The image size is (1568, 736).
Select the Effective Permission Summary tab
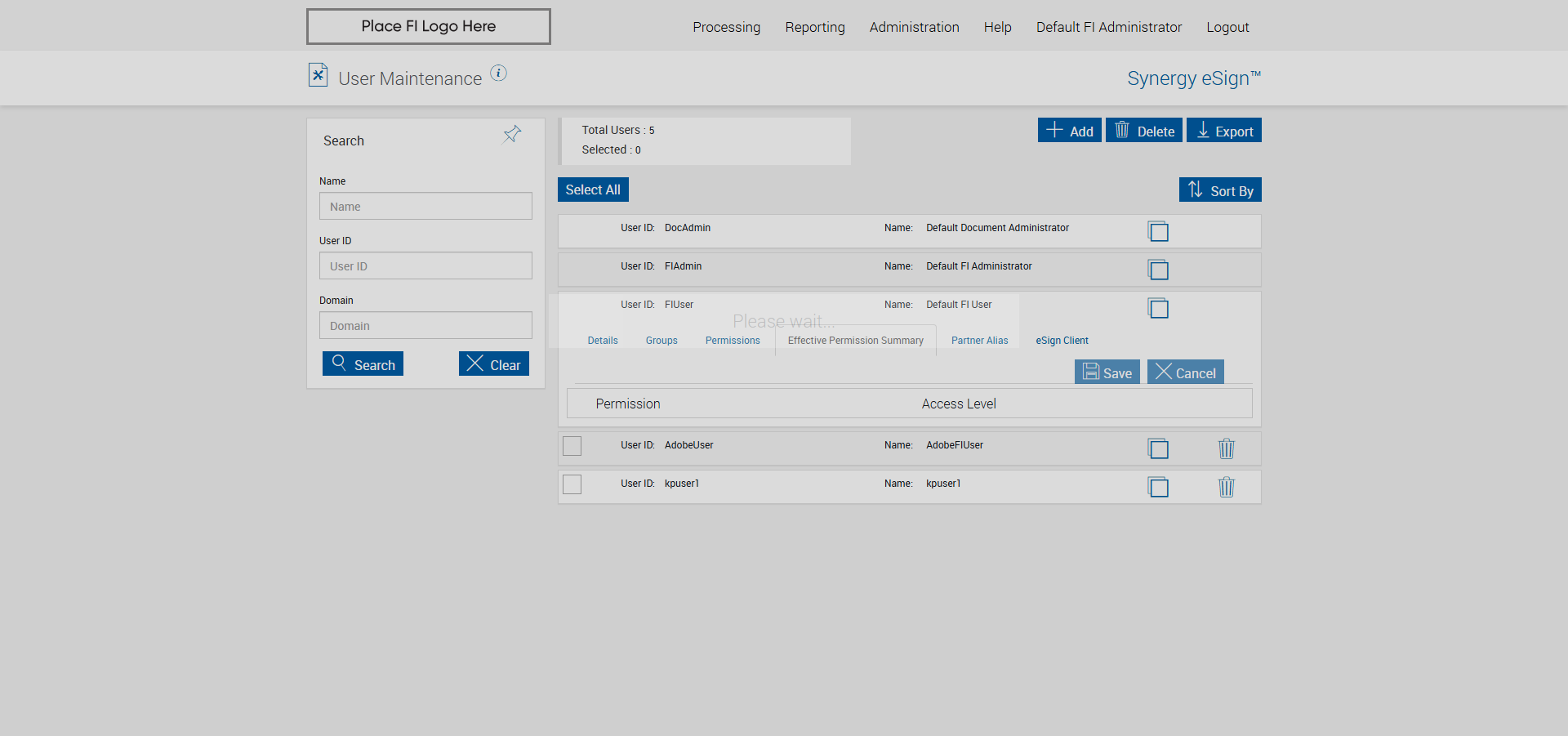point(856,341)
